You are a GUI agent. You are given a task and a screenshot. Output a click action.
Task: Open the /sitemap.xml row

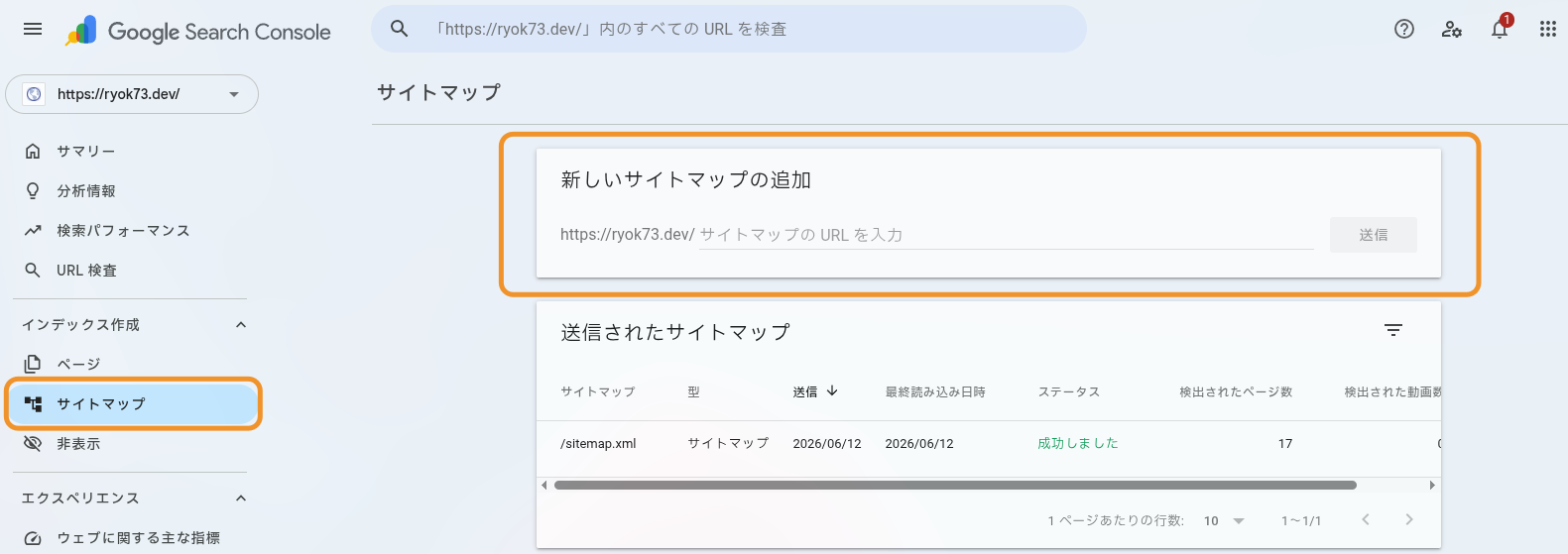click(x=989, y=443)
